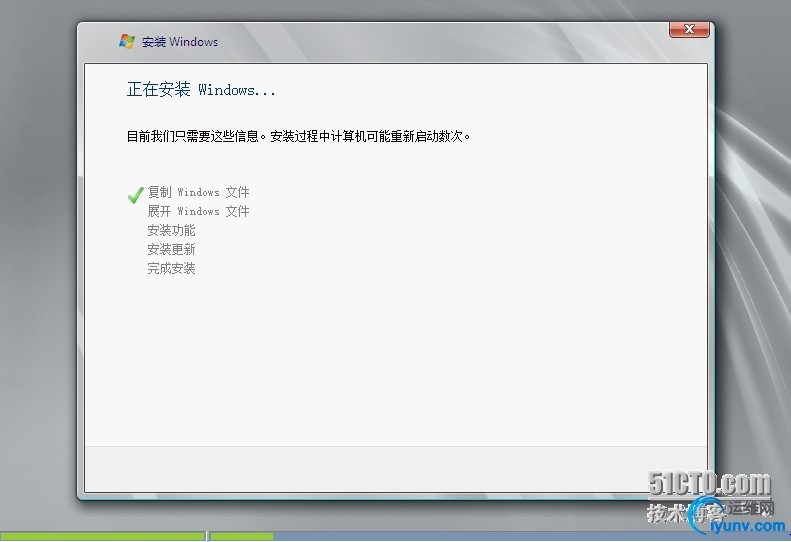Select the 安装更新 step text
The height and width of the screenshot is (542, 791).
pos(171,249)
